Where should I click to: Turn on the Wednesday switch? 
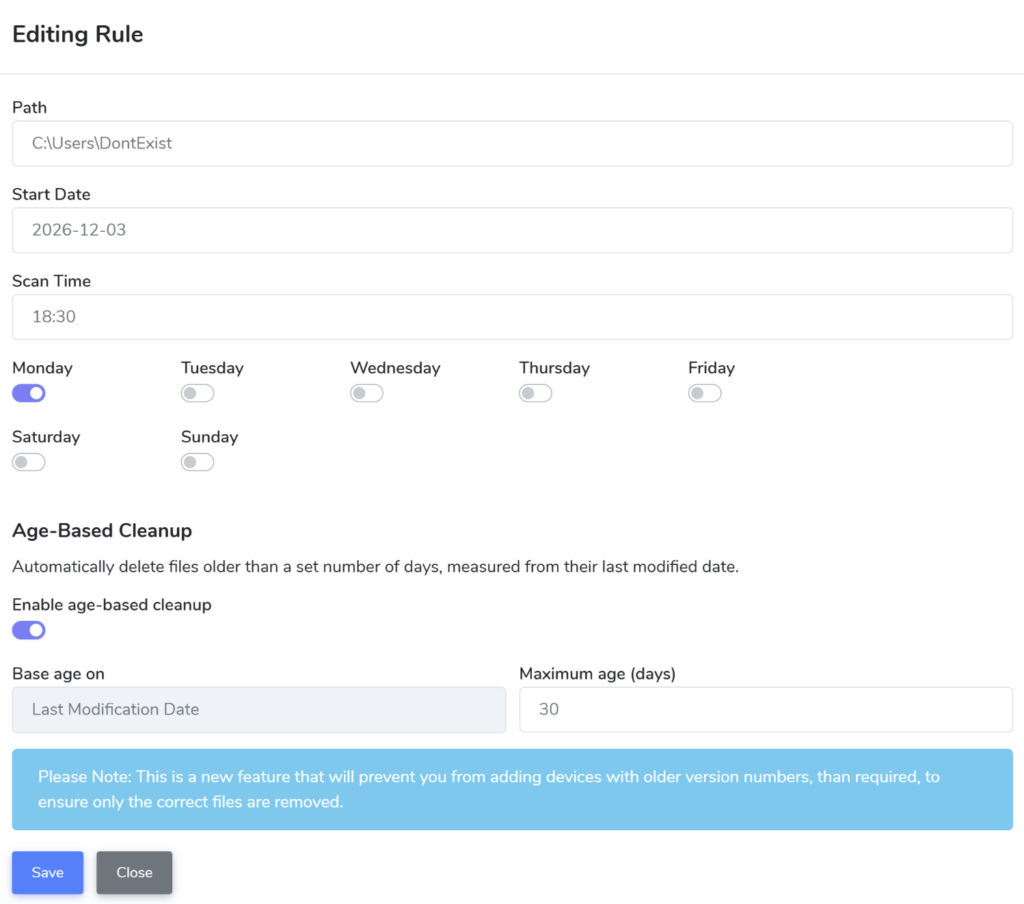[x=366, y=393]
